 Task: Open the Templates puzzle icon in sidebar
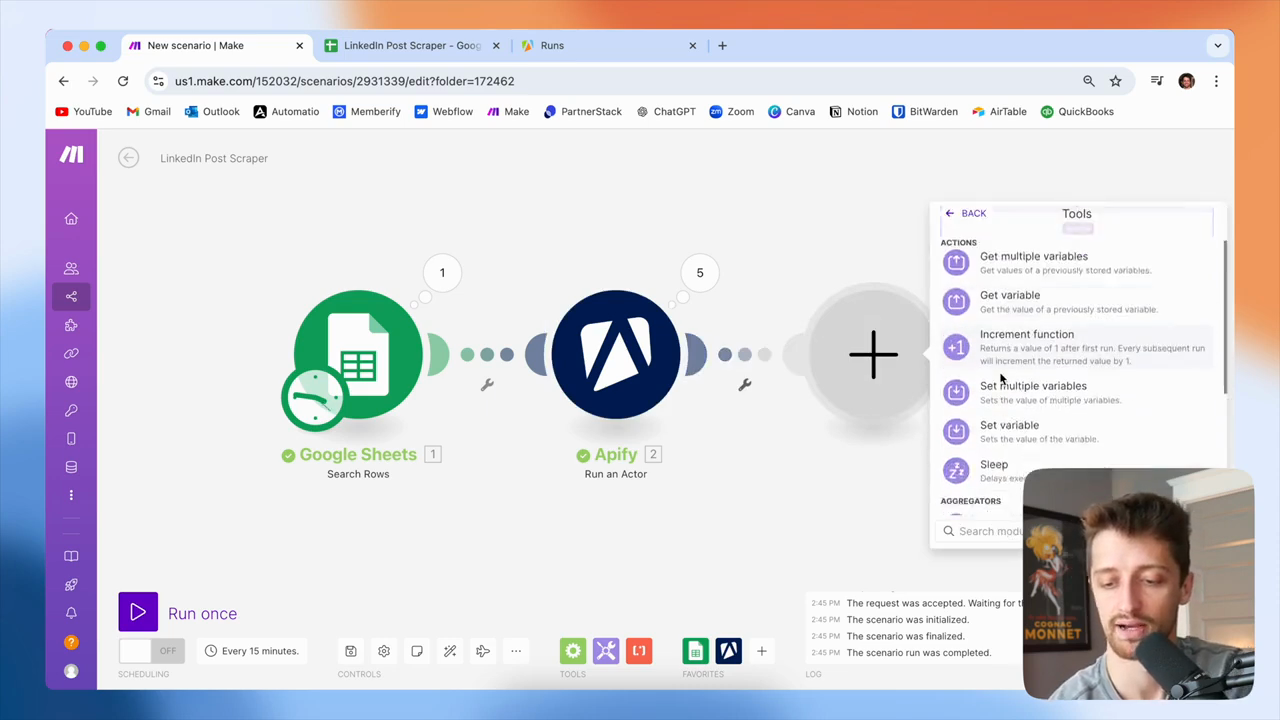click(x=71, y=325)
